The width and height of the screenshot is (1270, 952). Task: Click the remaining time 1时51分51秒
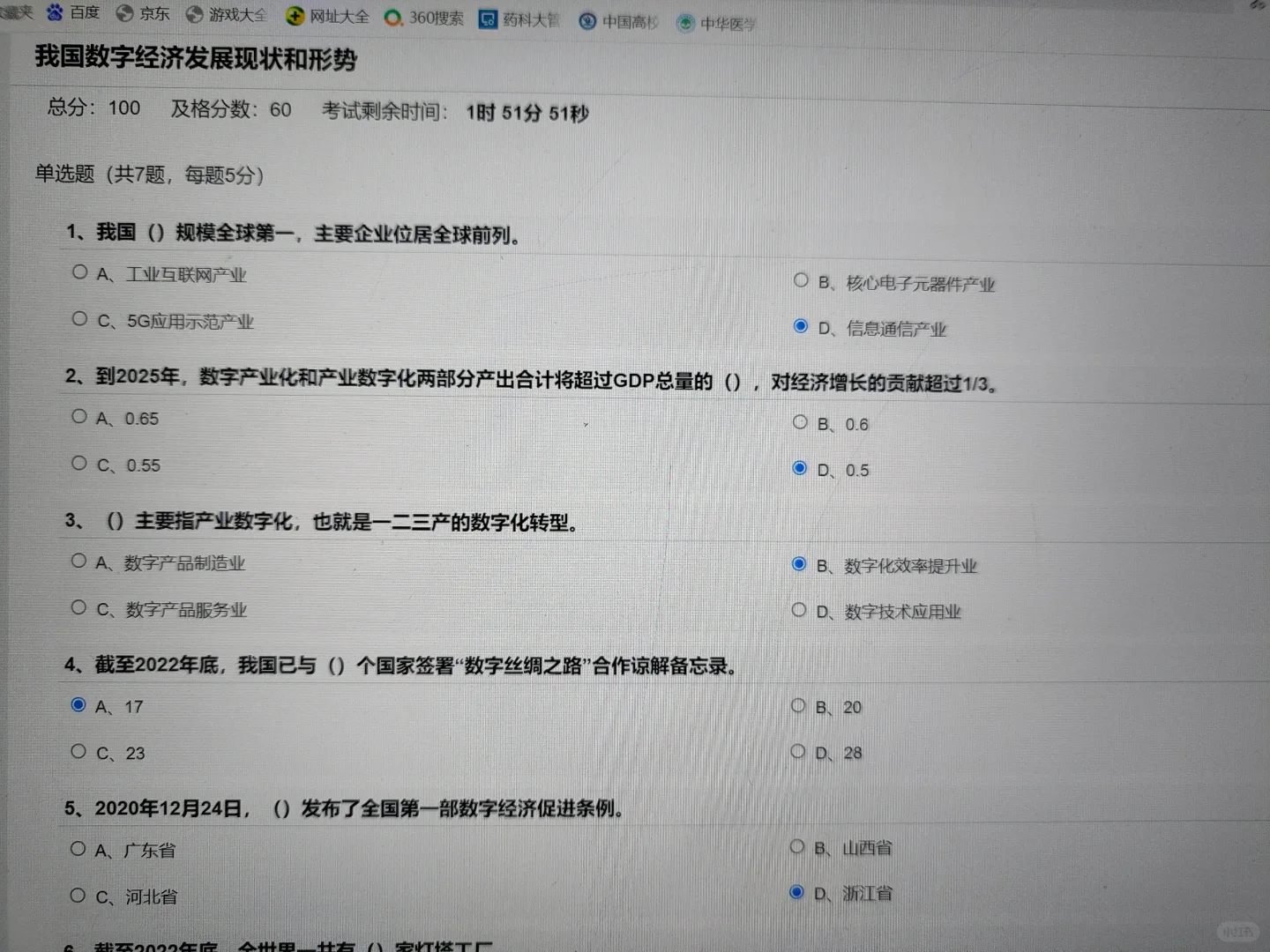point(527,113)
